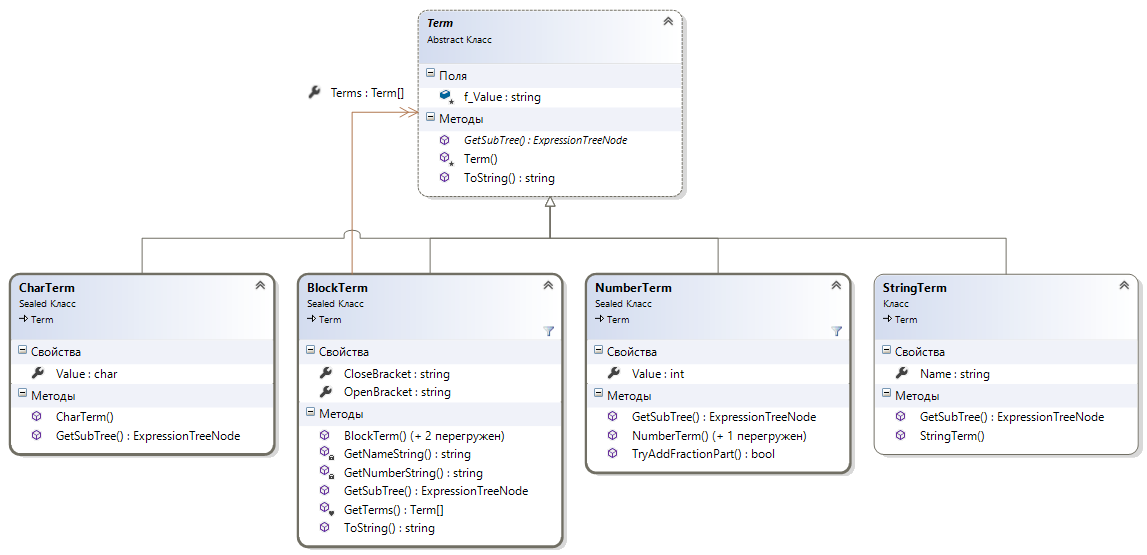Image resolution: width=1147 pixels, height=555 pixels.
Task: Select the Value : int property
Action: click(x=658, y=374)
